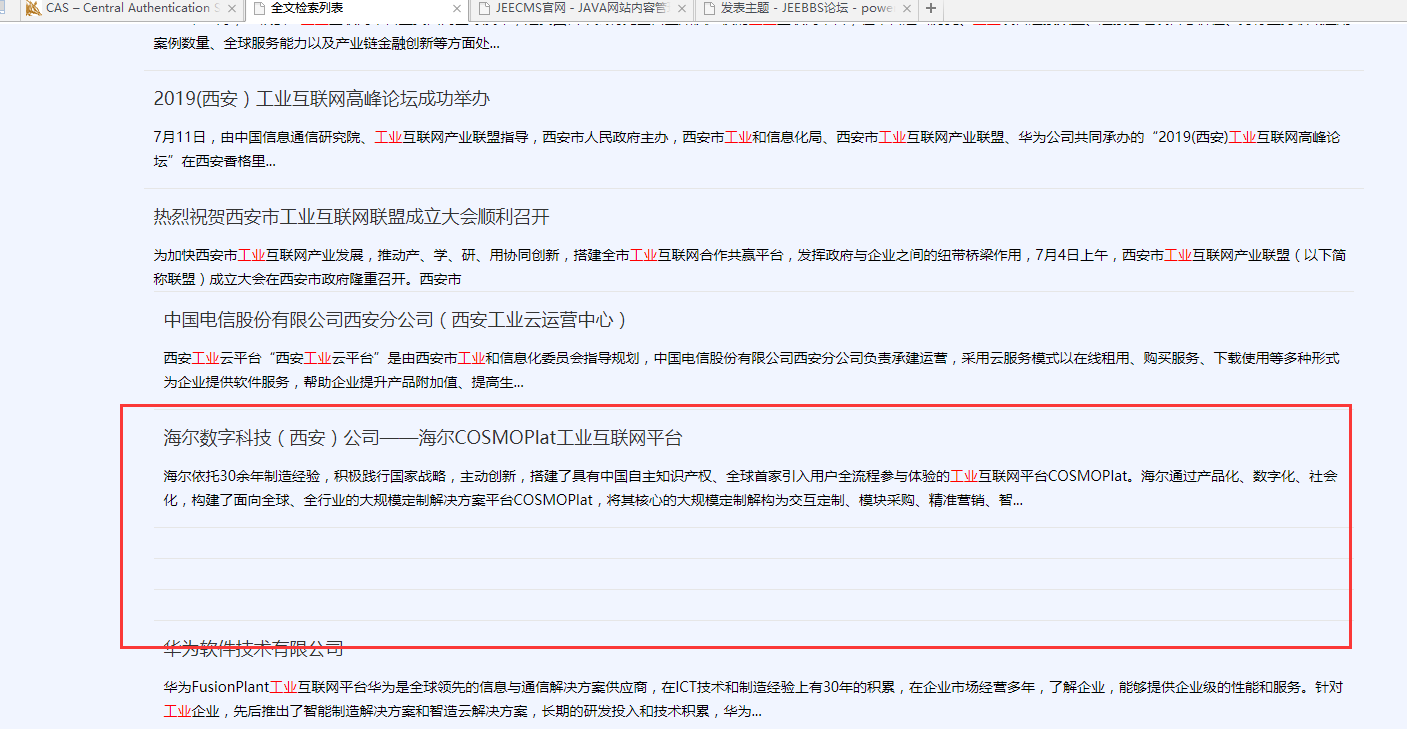Click red 工业 before 互联网平台COSMOPlat in 海尔 excerpt
Screen dimensions: 1407x729
[964, 476]
